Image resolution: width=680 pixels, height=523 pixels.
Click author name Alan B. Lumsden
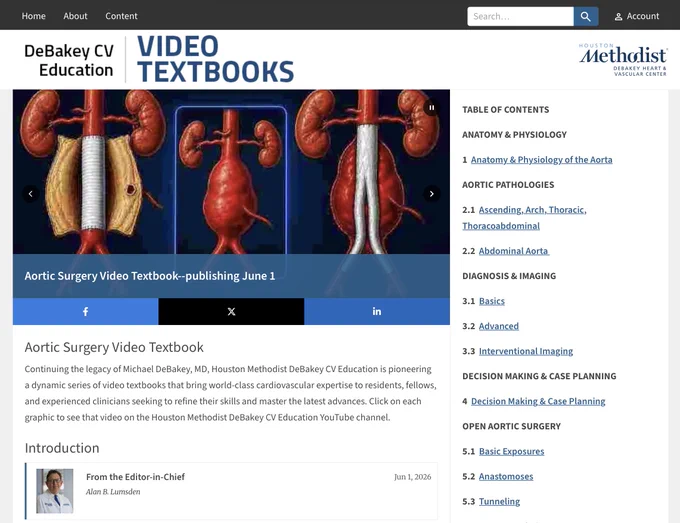(x=113, y=492)
